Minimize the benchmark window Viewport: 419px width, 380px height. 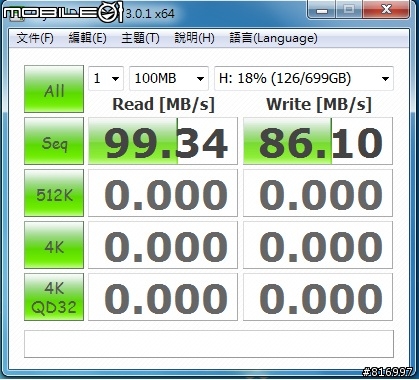(x=322, y=9)
